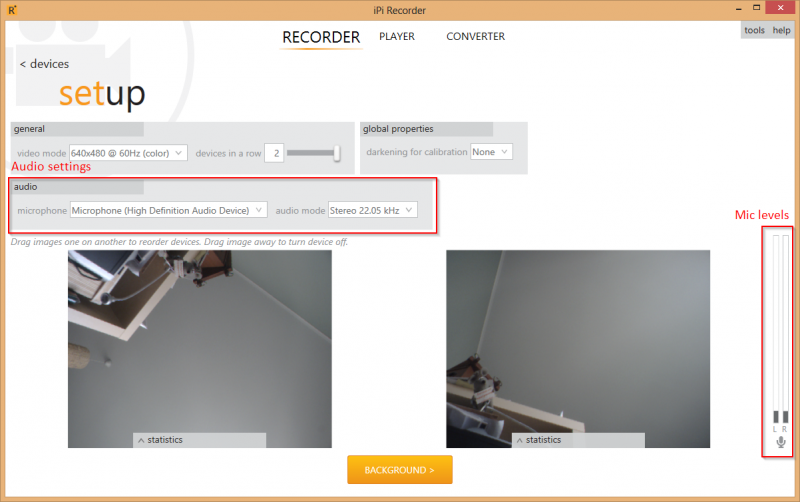This screenshot has height=502, width=800.
Task: Expand statistics on the left camera image
Action: coord(199,440)
